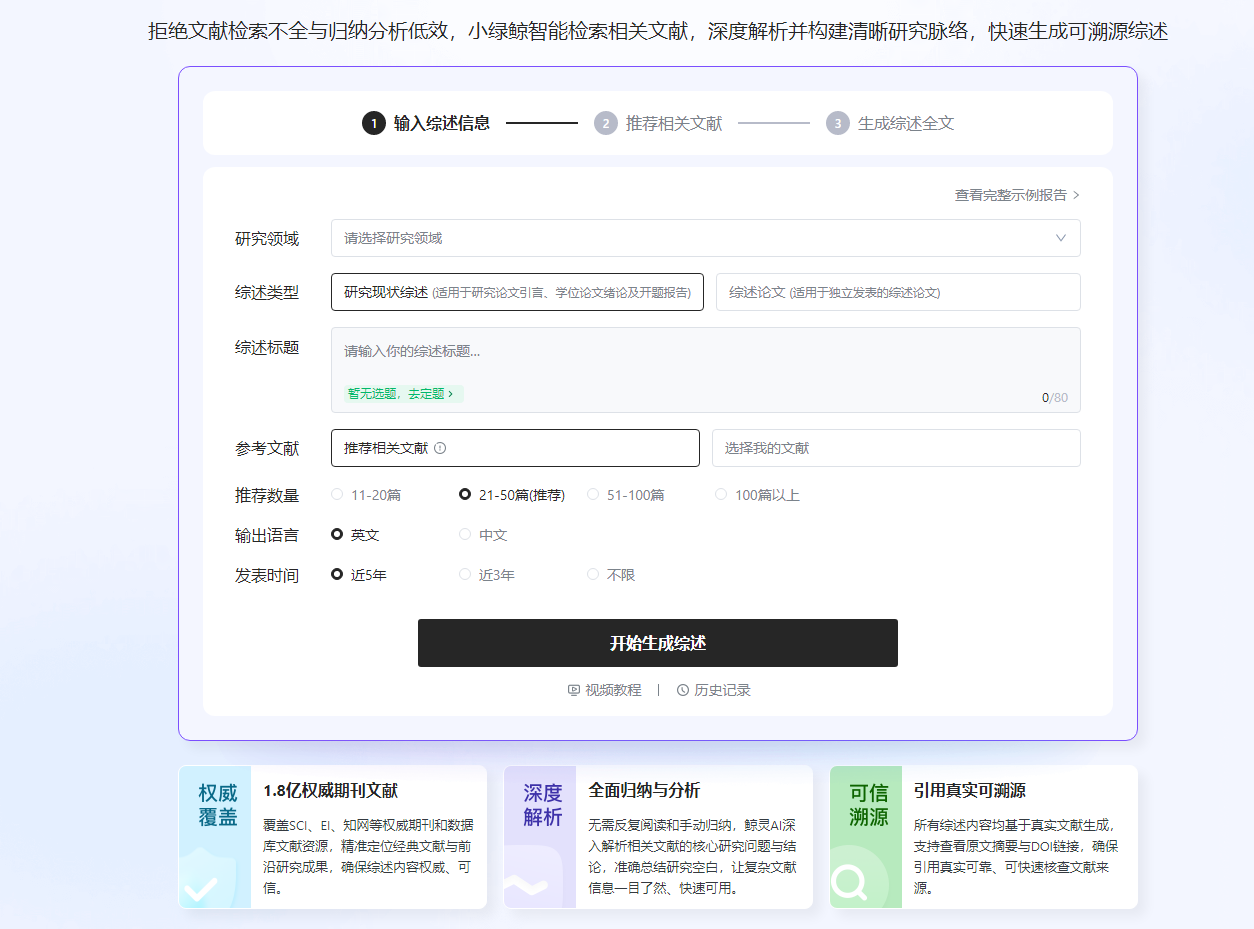Click the 深度解析 card icon
Image resolution: width=1254 pixels, height=929 pixels.
pyautogui.click(x=540, y=837)
